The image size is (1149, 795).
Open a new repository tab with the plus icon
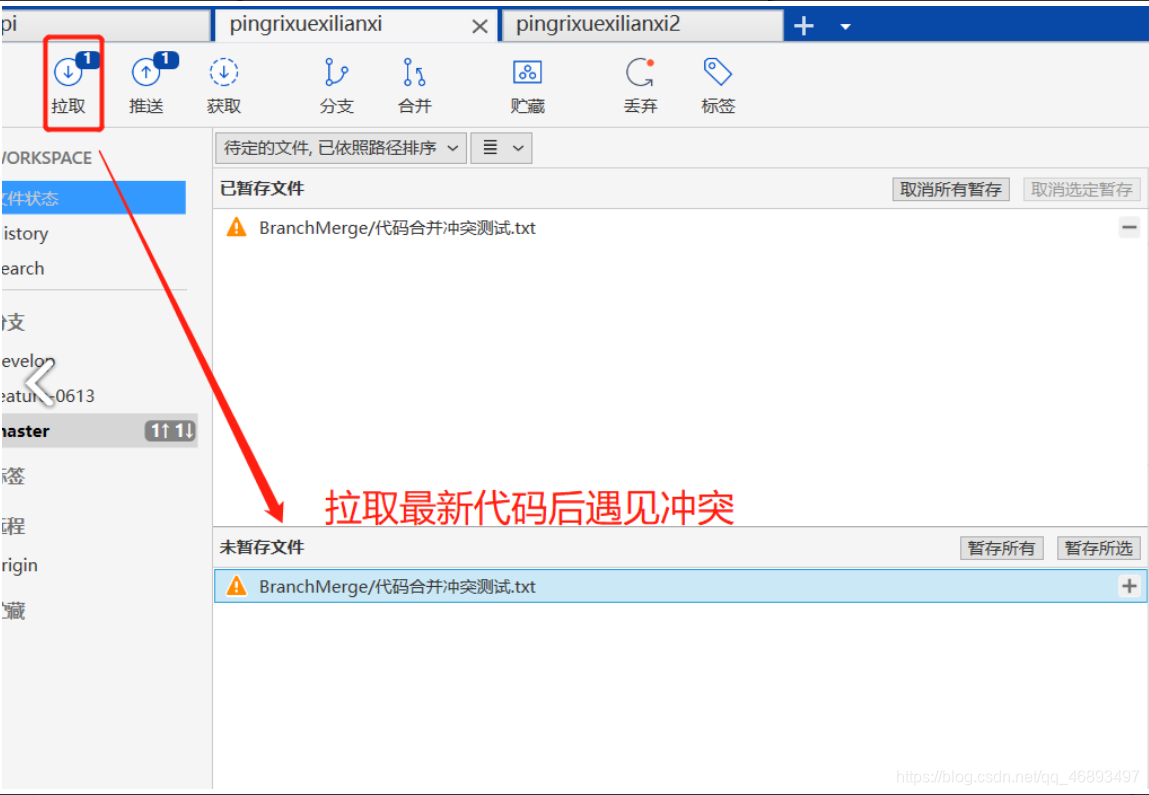[805, 24]
